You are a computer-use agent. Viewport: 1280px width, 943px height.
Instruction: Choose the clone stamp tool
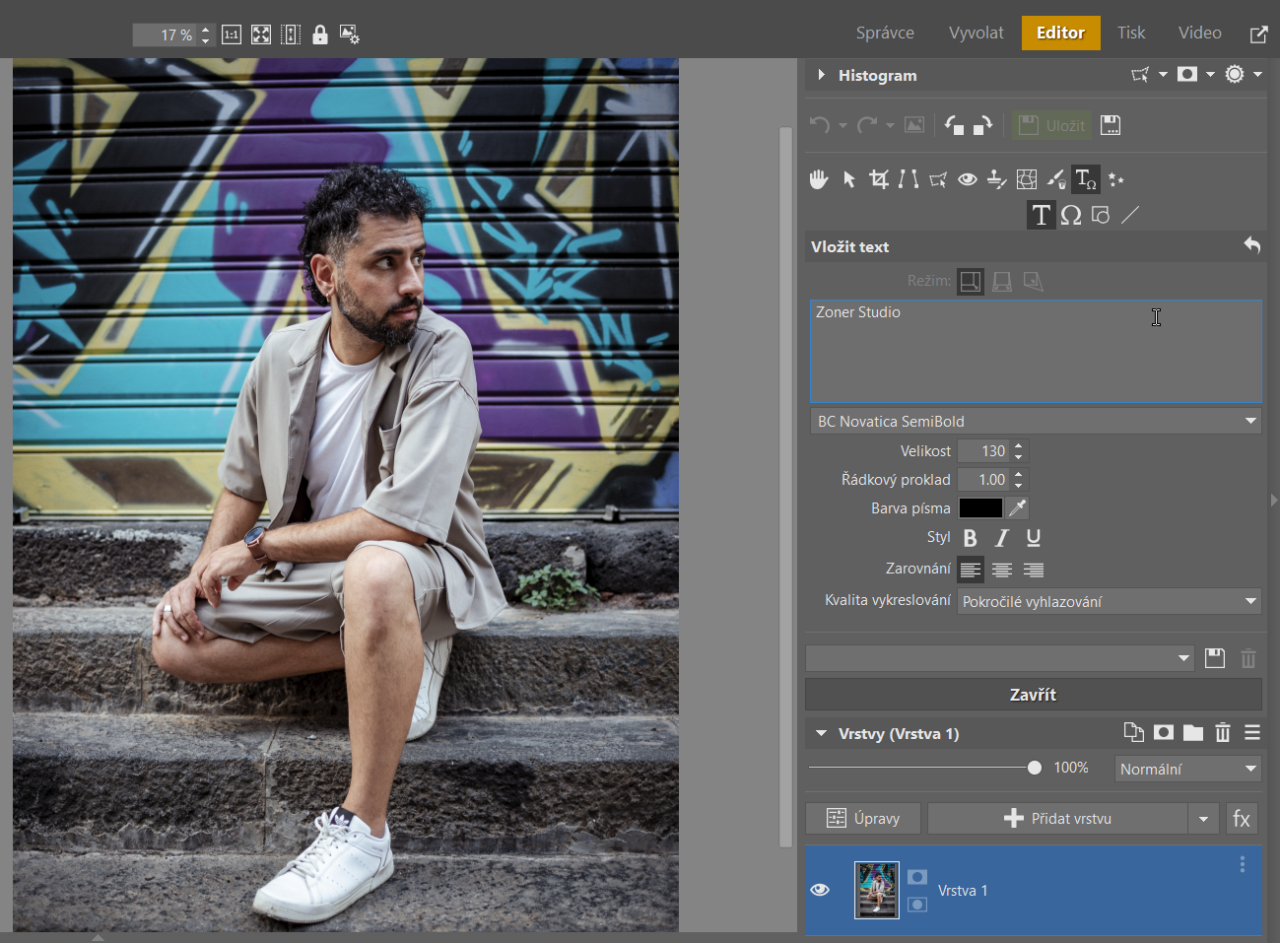click(996, 180)
